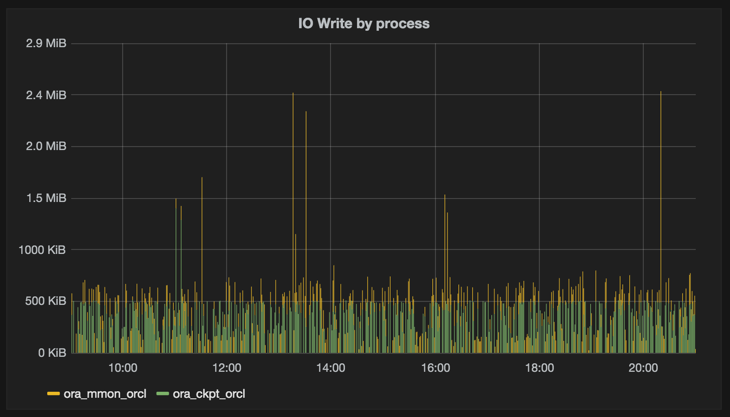
Task: Click the yellow ora_mmon_orcl color swatch
Action: (53, 394)
